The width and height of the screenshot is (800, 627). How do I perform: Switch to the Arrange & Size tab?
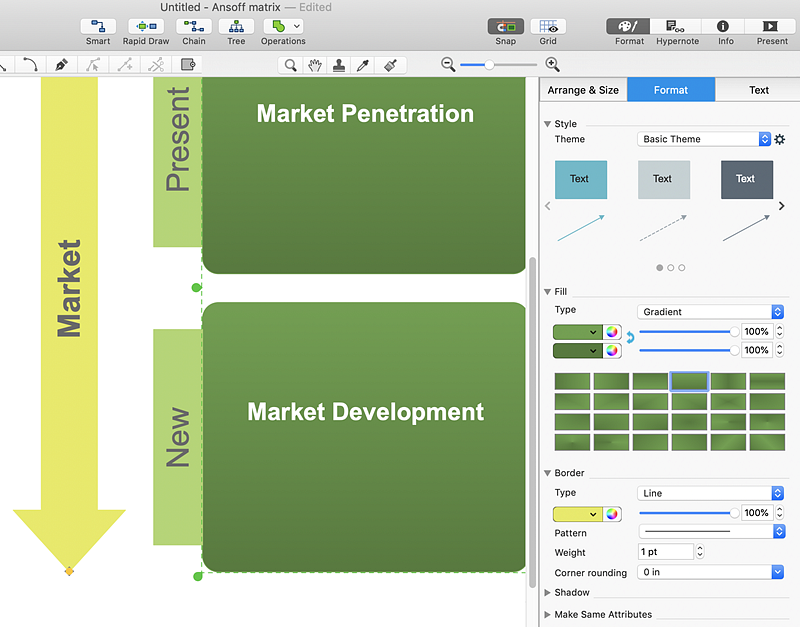(583, 90)
